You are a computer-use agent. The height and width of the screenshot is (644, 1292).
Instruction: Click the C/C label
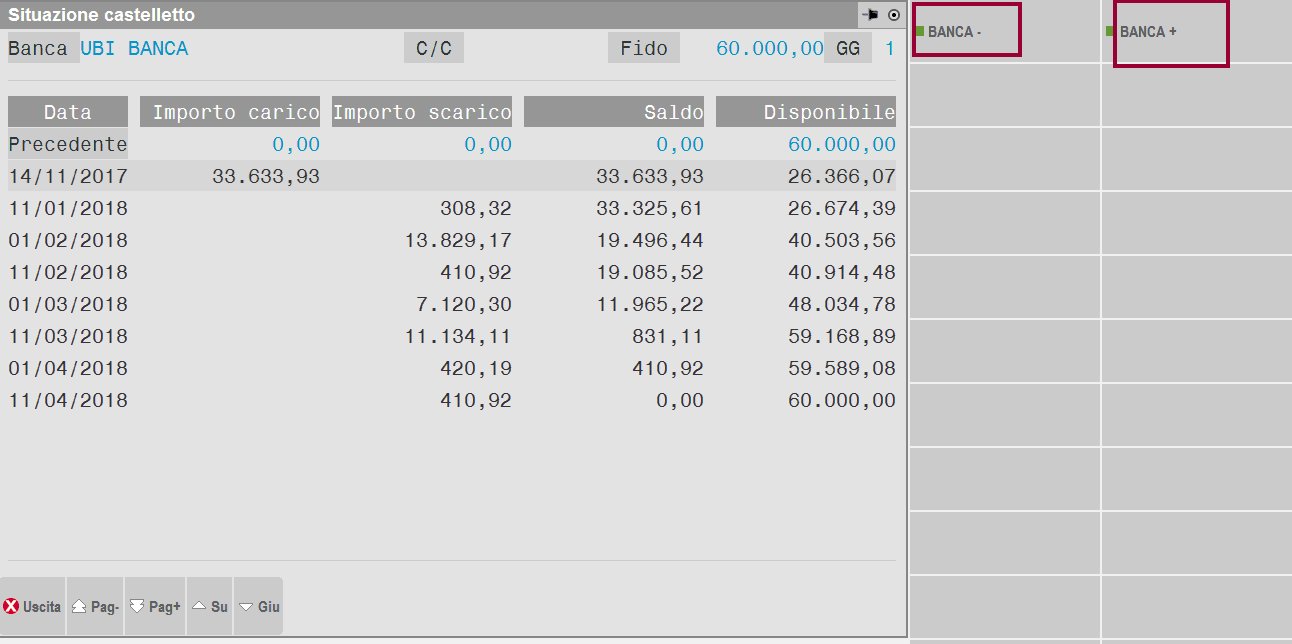point(434,49)
